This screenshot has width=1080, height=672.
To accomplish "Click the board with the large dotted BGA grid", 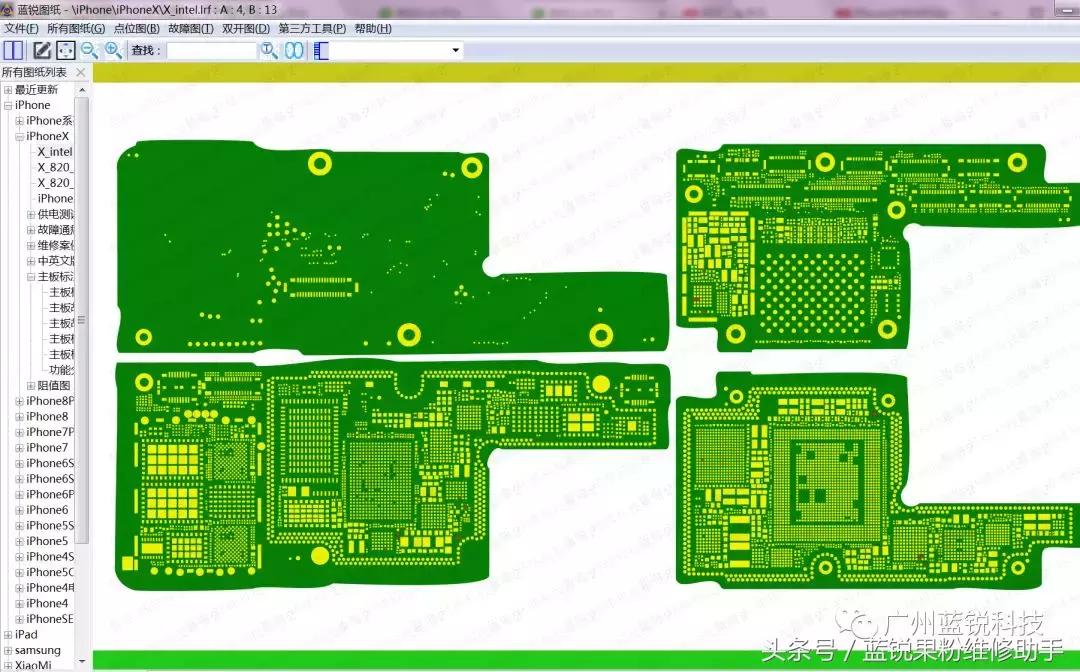I will (878, 246).
